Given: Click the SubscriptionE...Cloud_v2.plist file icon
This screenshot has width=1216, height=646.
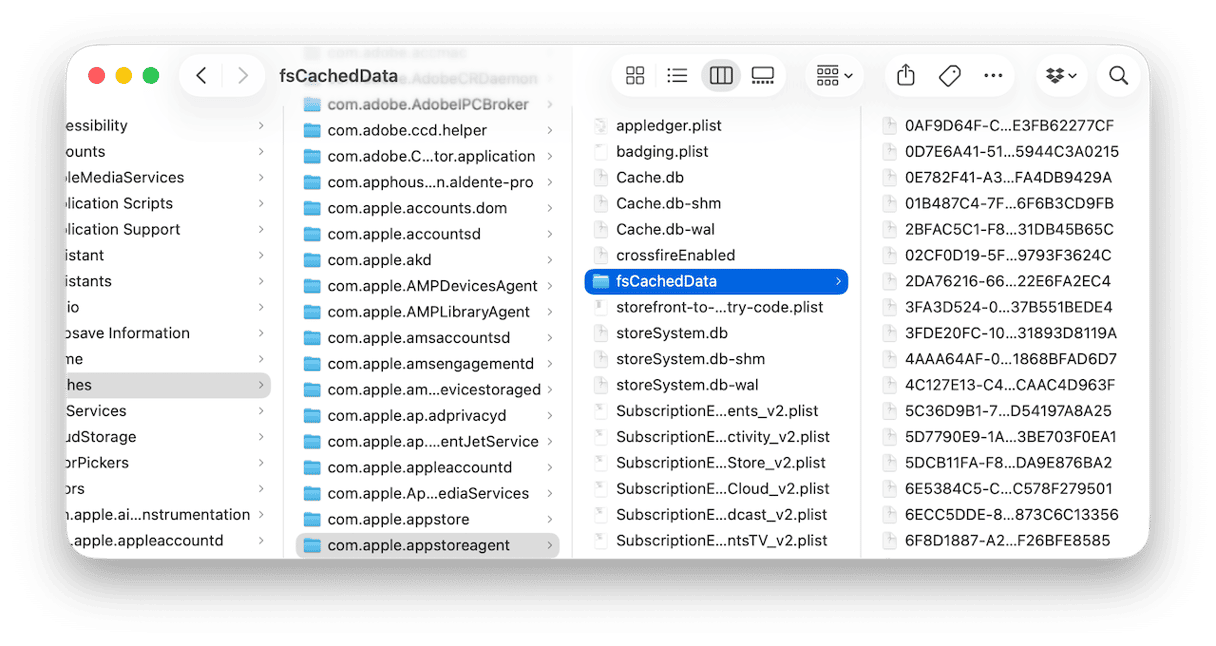Looking at the screenshot, I should click(600, 490).
